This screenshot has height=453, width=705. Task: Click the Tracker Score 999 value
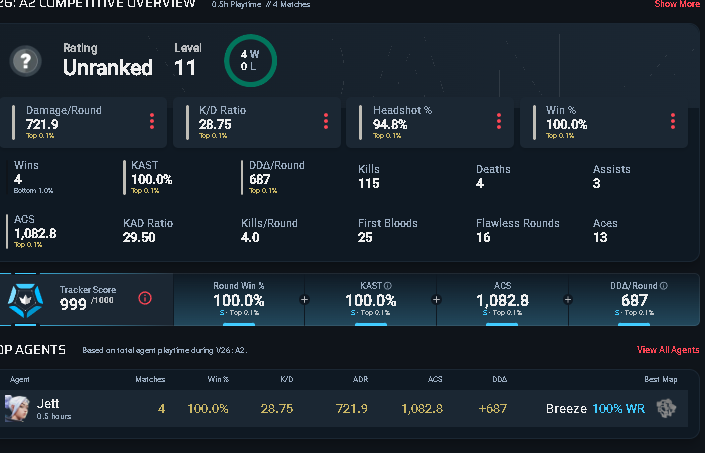point(73,304)
